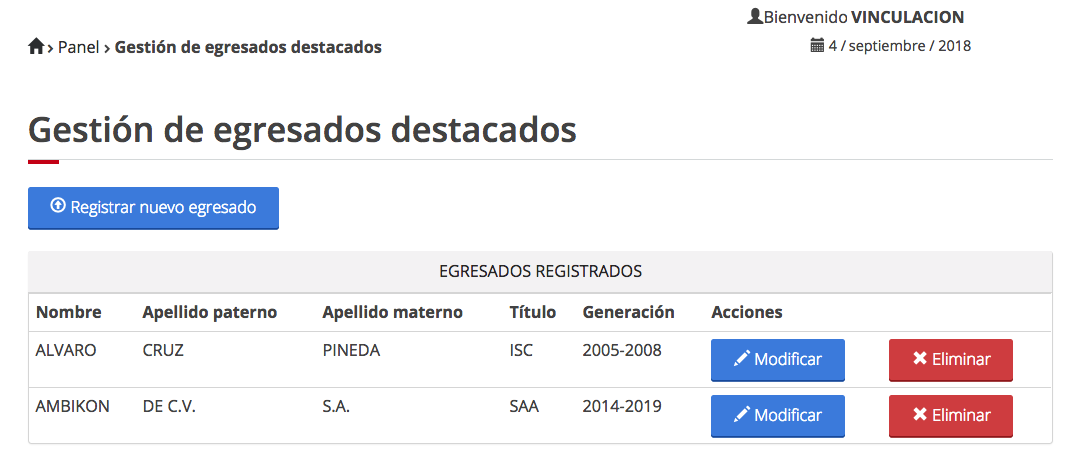Click upload icon on Registrar button
The width and height of the screenshot is (1073, 465).
[x=58, y=207]
